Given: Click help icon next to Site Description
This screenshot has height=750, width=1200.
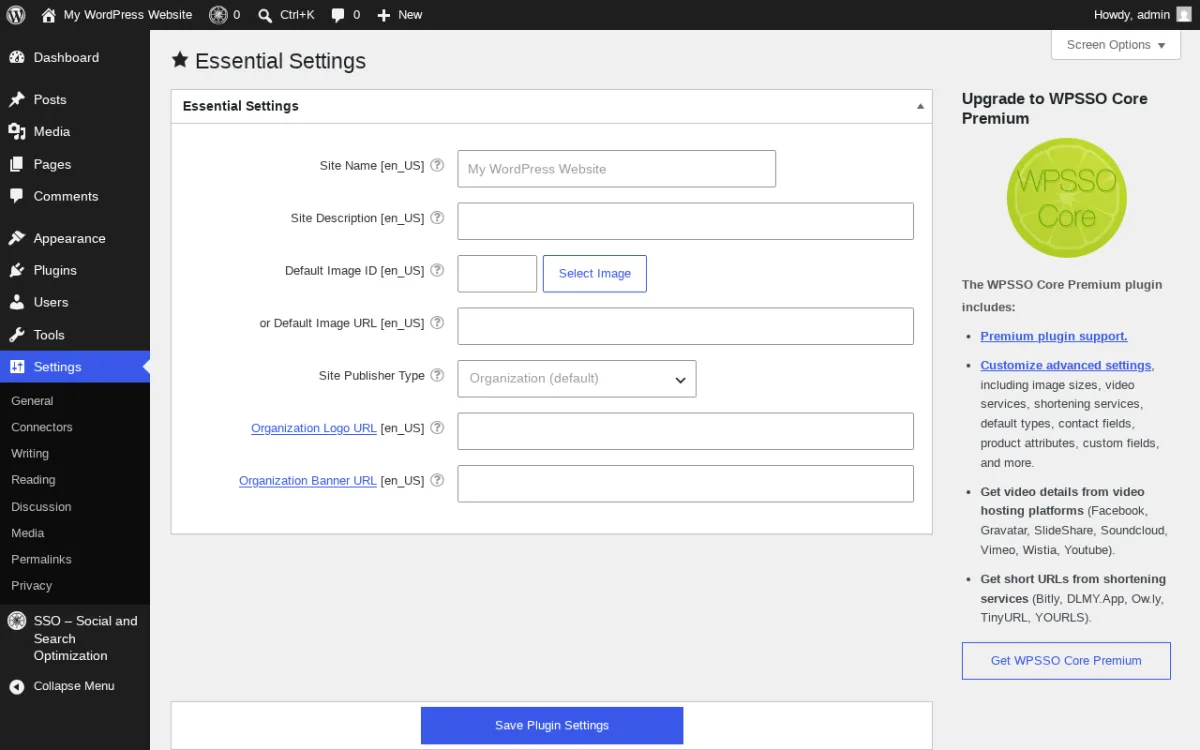Looking at the screenshot, I should (x=437, y=217).
